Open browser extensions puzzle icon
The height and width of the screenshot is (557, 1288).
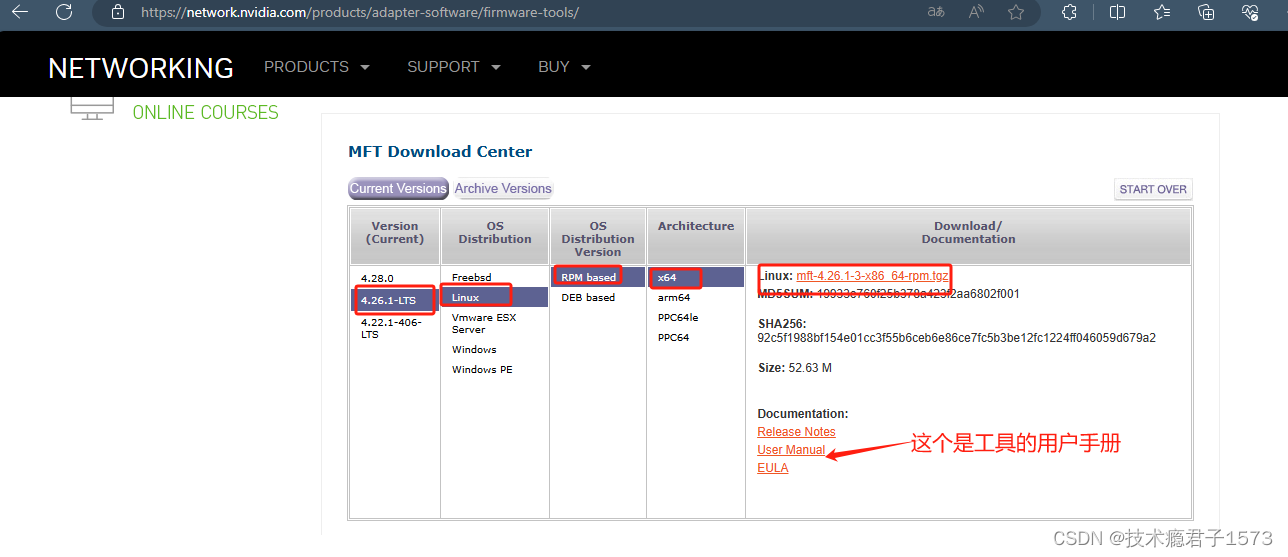click(1069, 13)
